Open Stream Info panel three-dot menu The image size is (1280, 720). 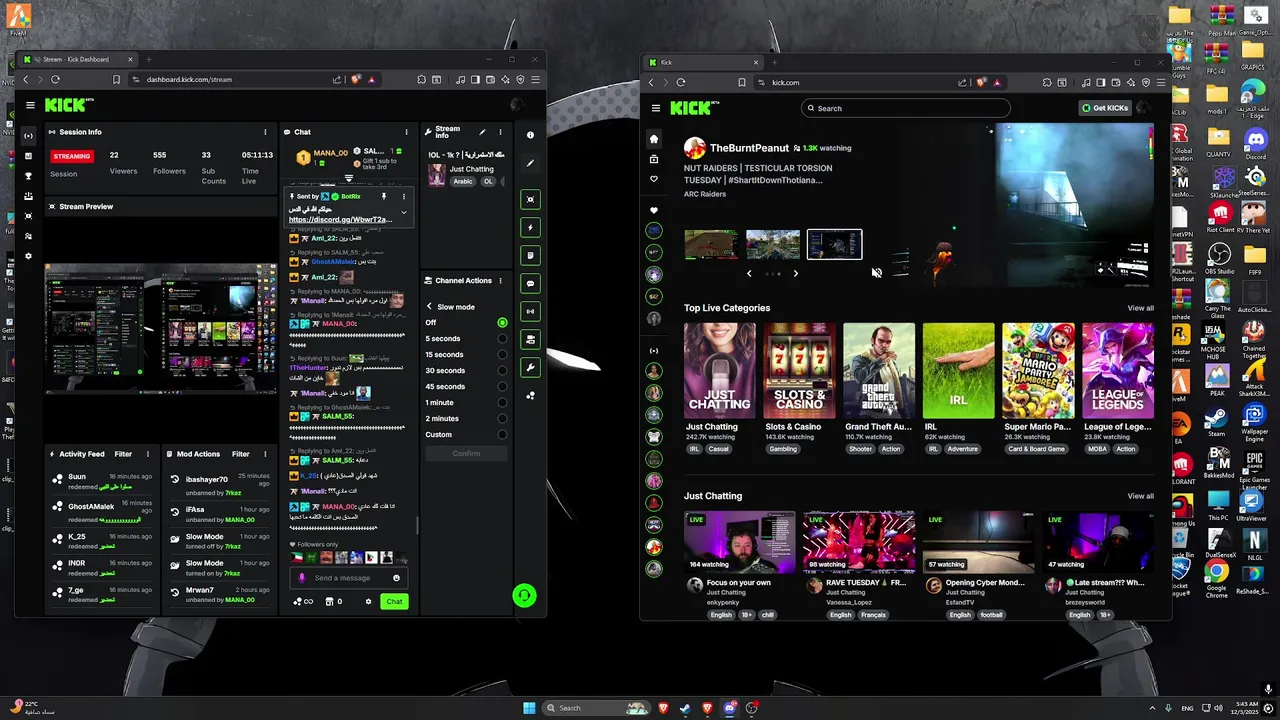coord(500,132)
